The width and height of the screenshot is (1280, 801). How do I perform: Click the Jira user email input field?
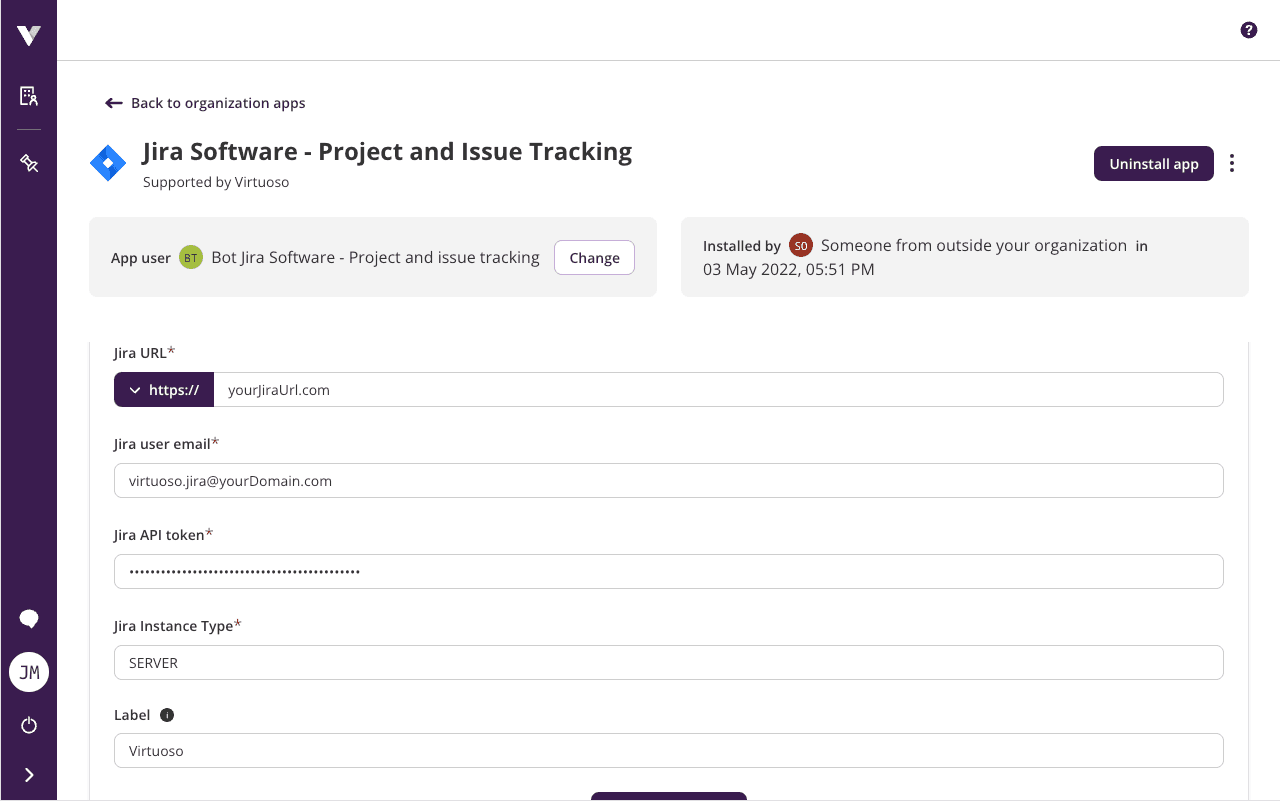pyautogui.click(x=668, y=480)
